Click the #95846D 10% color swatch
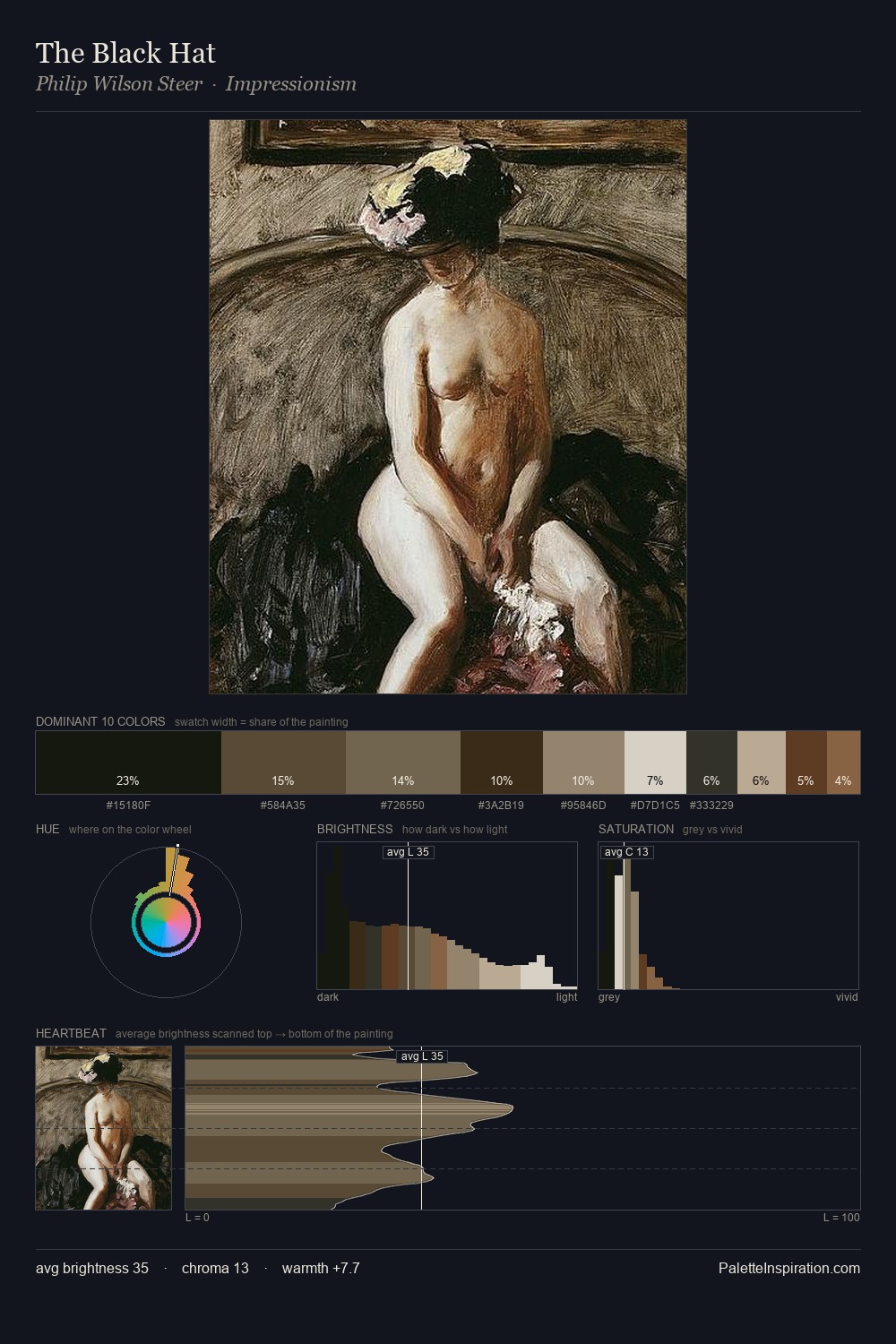The image size is (896, 1344). pyautogui.click(x=583, y=762)
